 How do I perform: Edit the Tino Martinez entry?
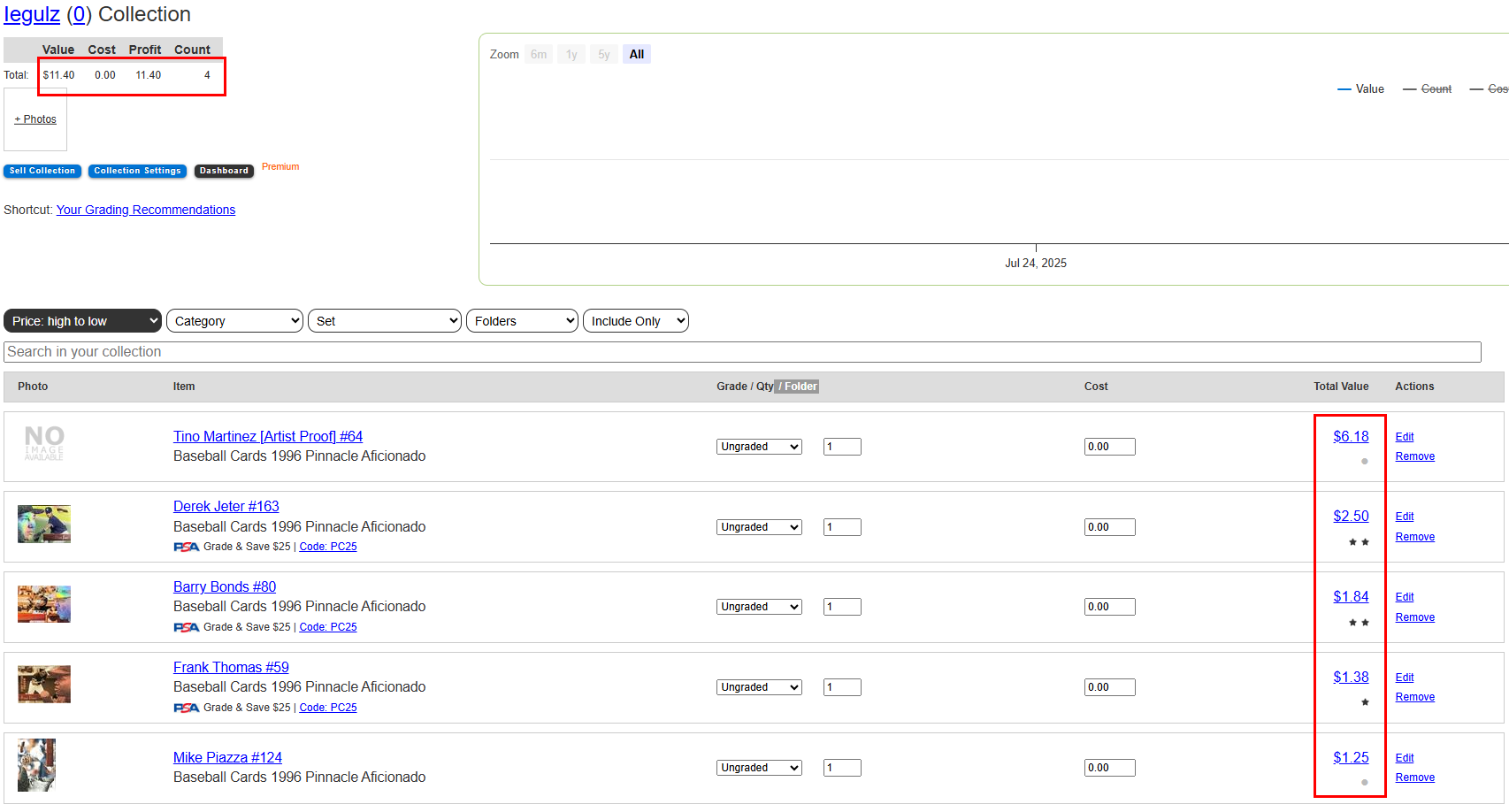click(x=1405, y=437)
